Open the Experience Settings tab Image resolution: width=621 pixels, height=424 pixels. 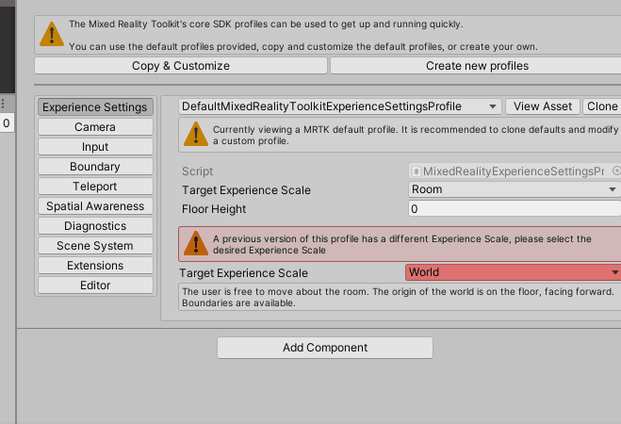(x=95, y=107)
